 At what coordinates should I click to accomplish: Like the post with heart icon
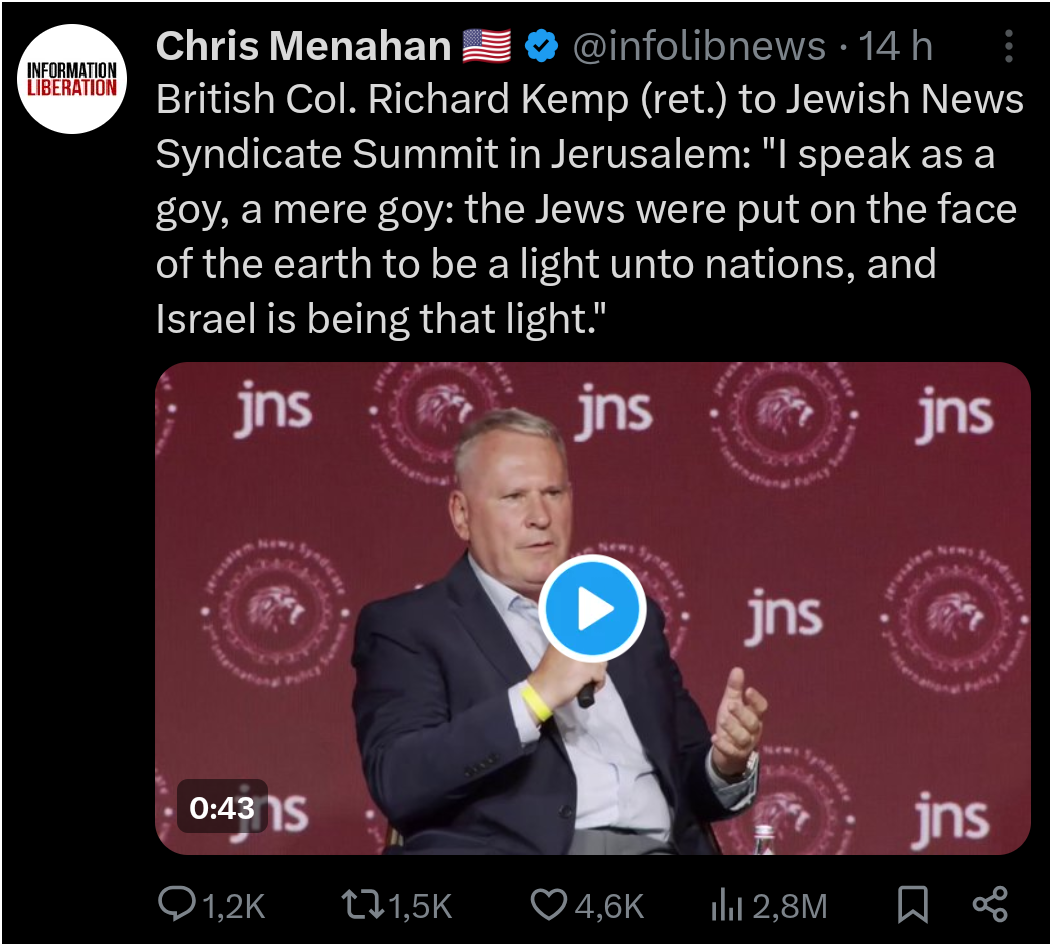coord(549,904)
